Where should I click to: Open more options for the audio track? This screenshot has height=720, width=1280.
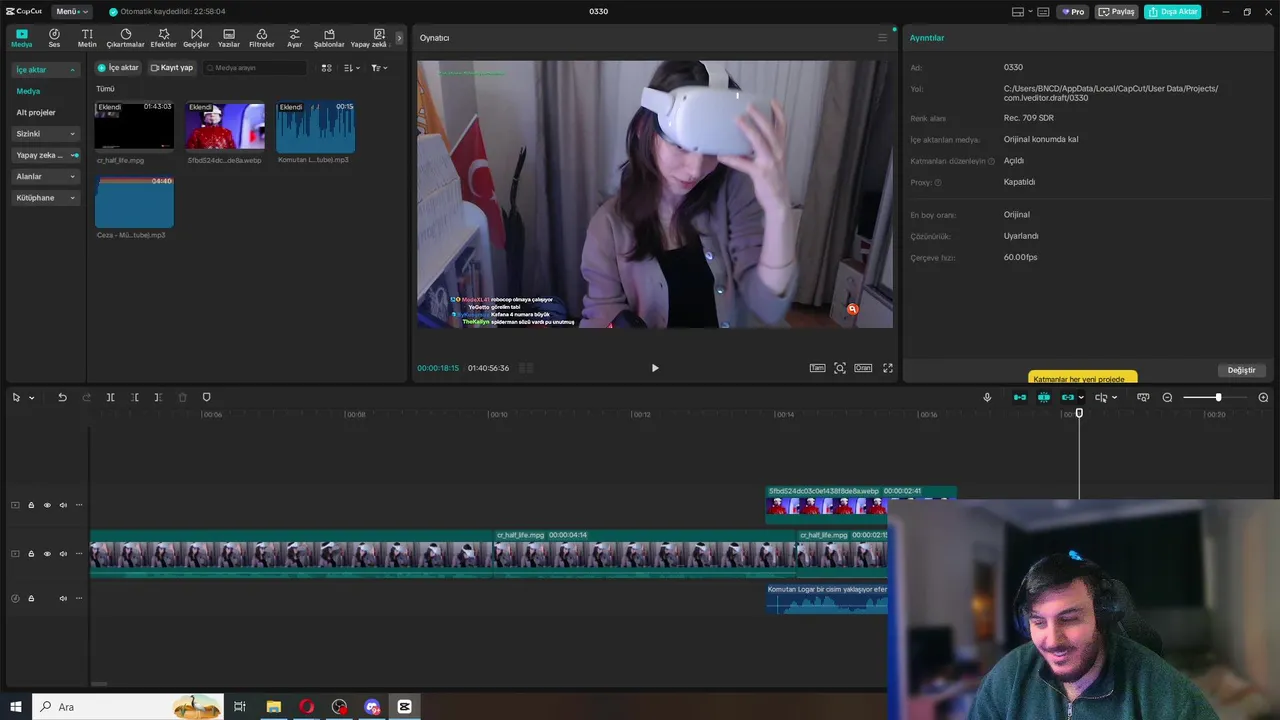pos(79,598)
